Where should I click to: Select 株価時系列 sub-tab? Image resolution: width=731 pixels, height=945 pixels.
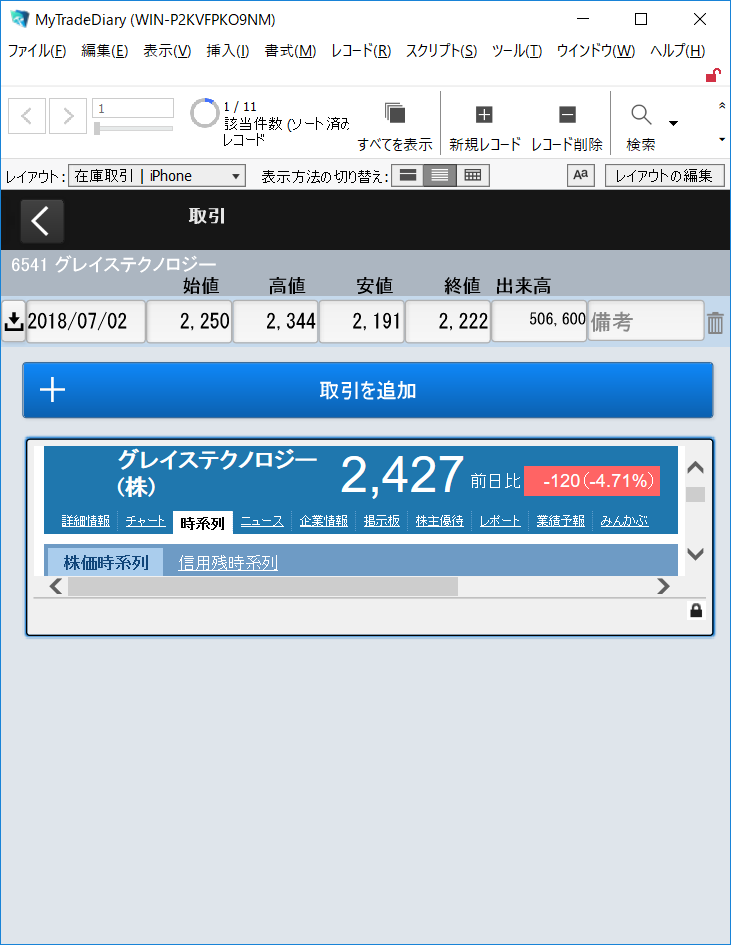pyautogui.click(x=105, y=562)
